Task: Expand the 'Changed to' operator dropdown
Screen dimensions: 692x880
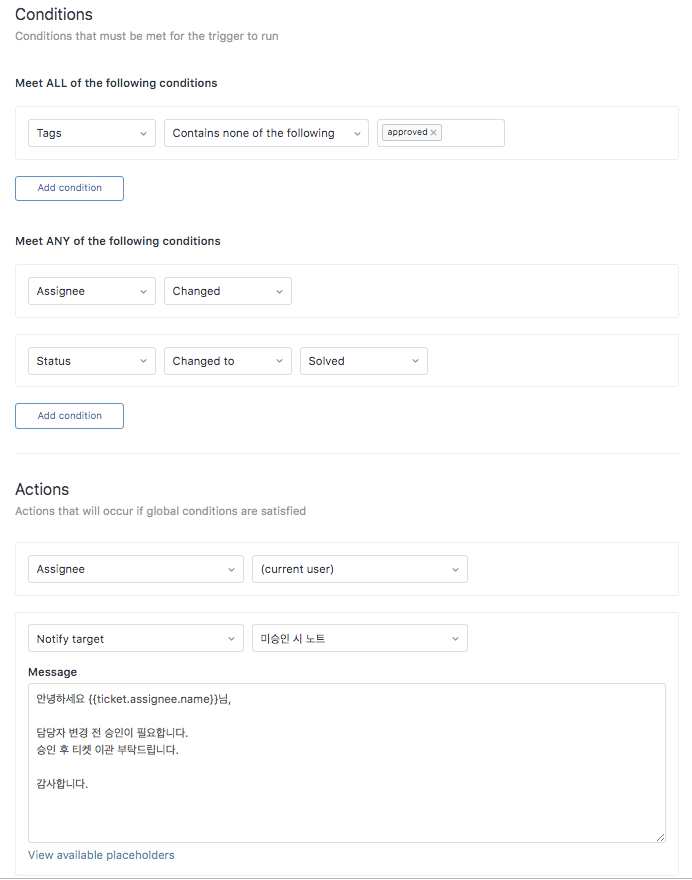Action: pos(228,361)
